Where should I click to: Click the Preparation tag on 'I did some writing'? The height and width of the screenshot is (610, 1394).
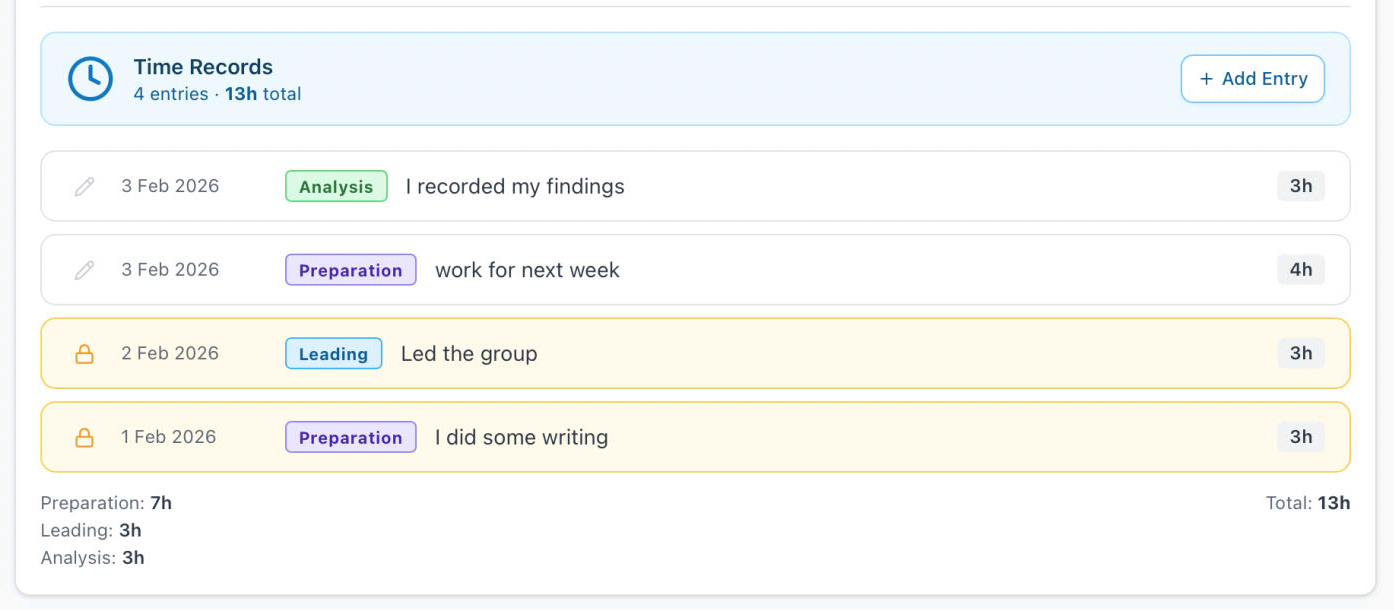(350, 437)
